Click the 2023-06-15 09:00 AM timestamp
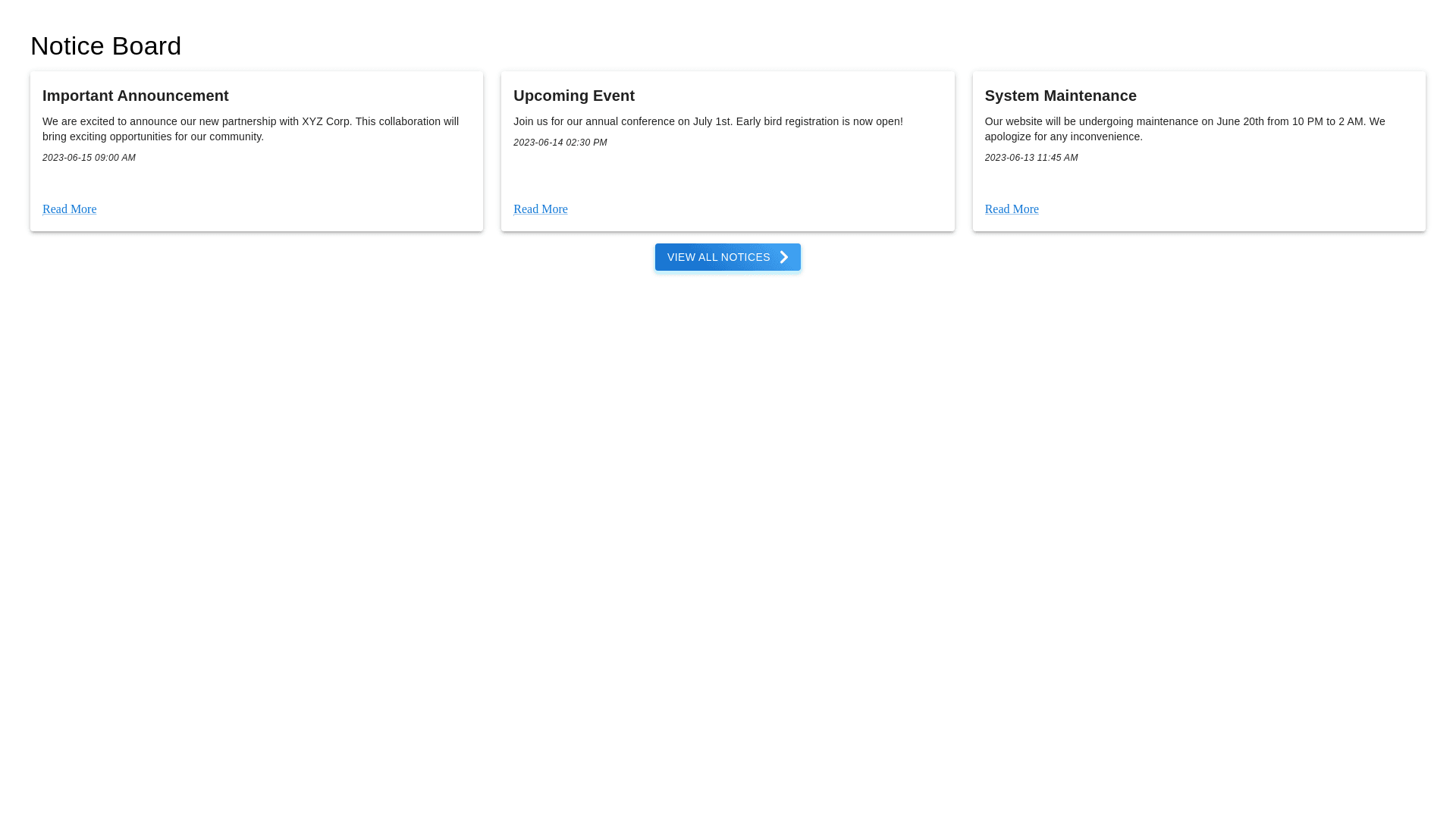 tap(89, 158)
